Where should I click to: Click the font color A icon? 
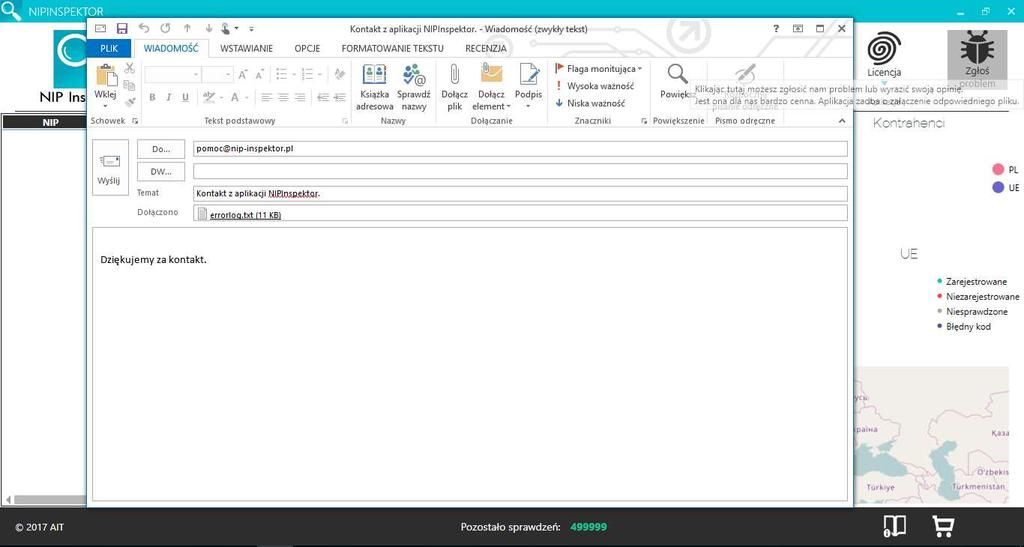coord(235,97)
